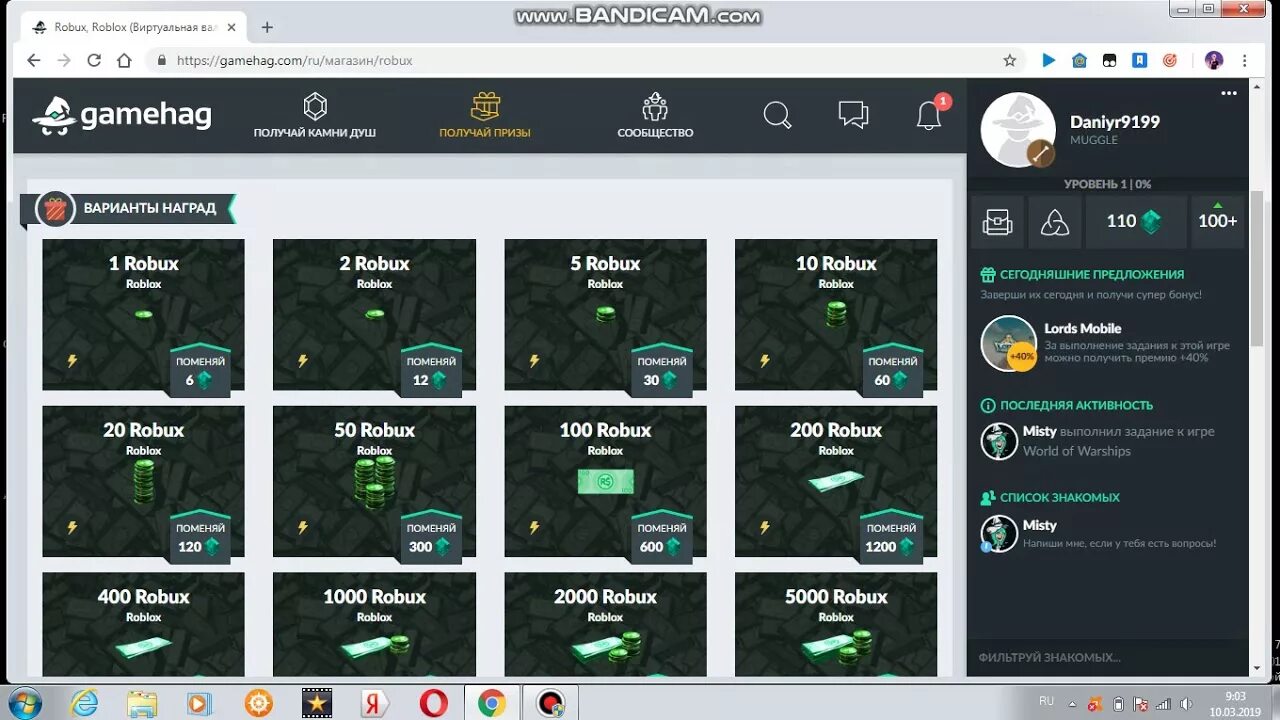The image size is (1280, 720).
Task: Click the blue play extension icon
Action: click(x=1049, y=60)
